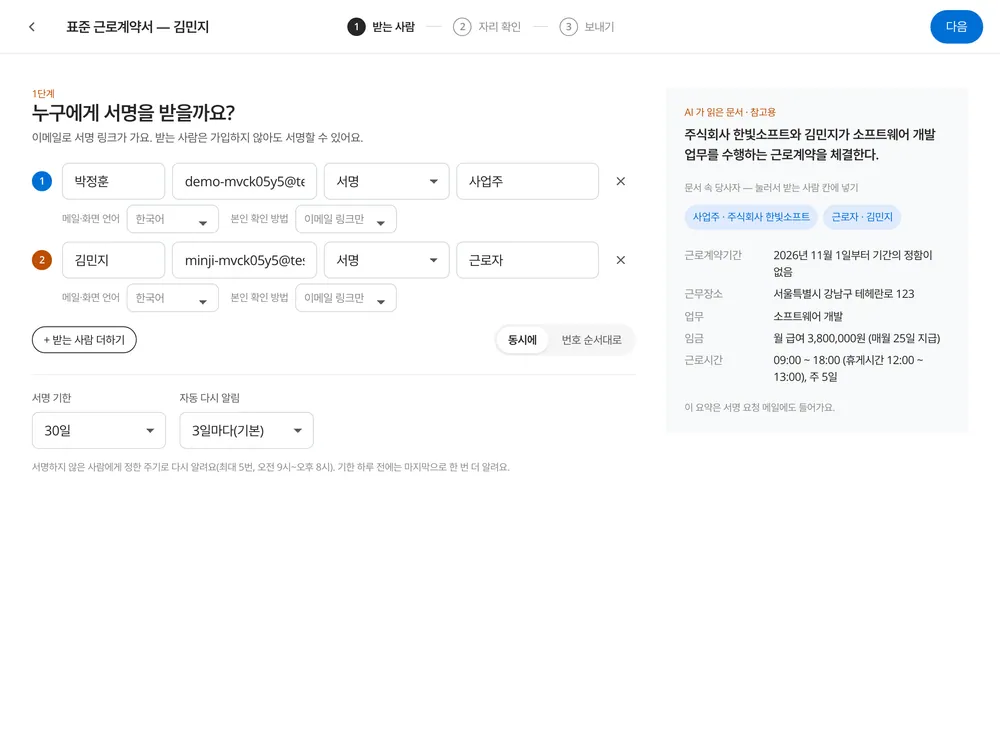The width and height of the screenshot is (1000, 755).
Task: Click the document title 표준 근로계약서 — 김민지
Action: coord(138,27)
